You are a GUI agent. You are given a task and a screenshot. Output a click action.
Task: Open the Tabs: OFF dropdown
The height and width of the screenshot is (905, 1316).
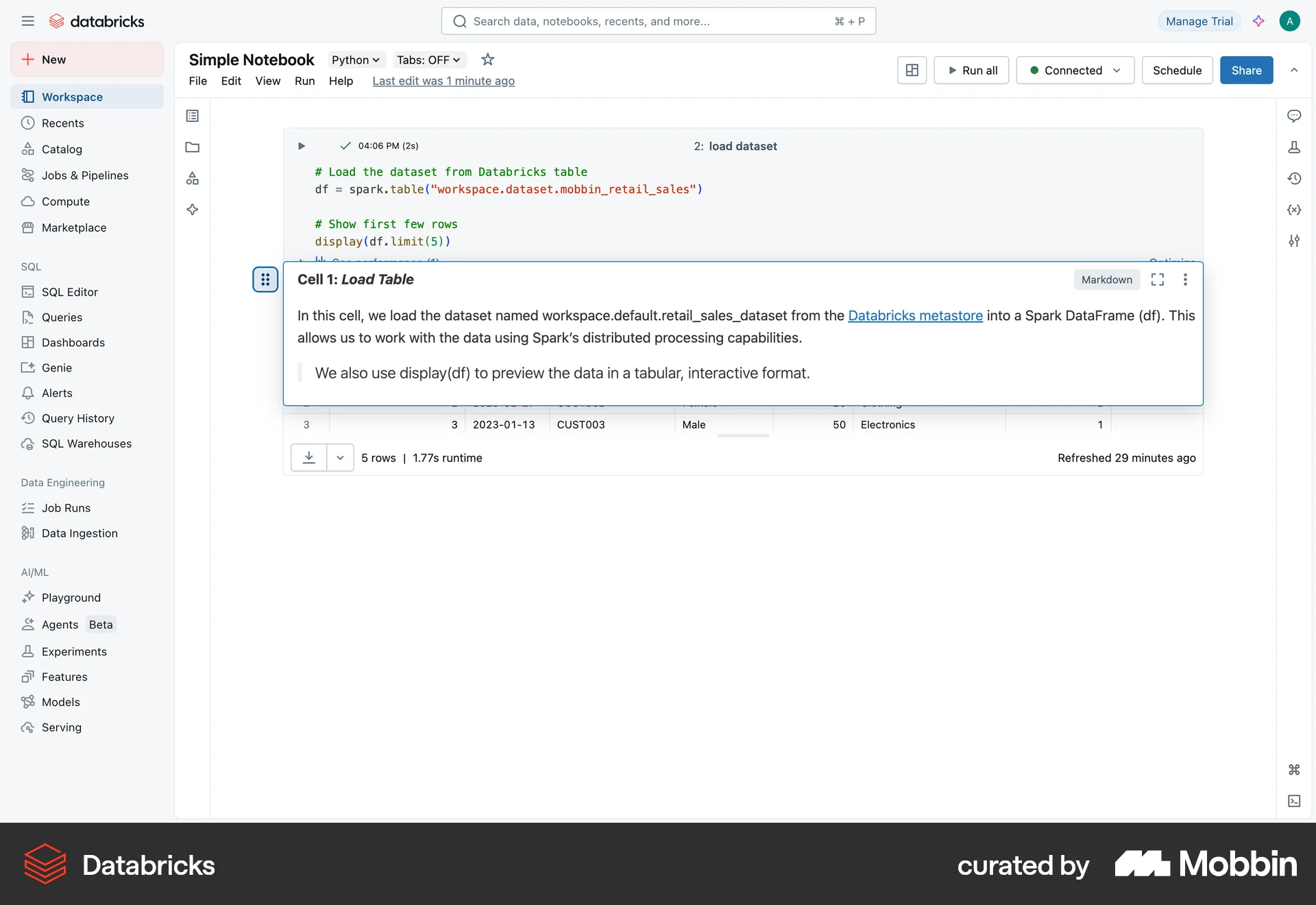pos(428,60)
